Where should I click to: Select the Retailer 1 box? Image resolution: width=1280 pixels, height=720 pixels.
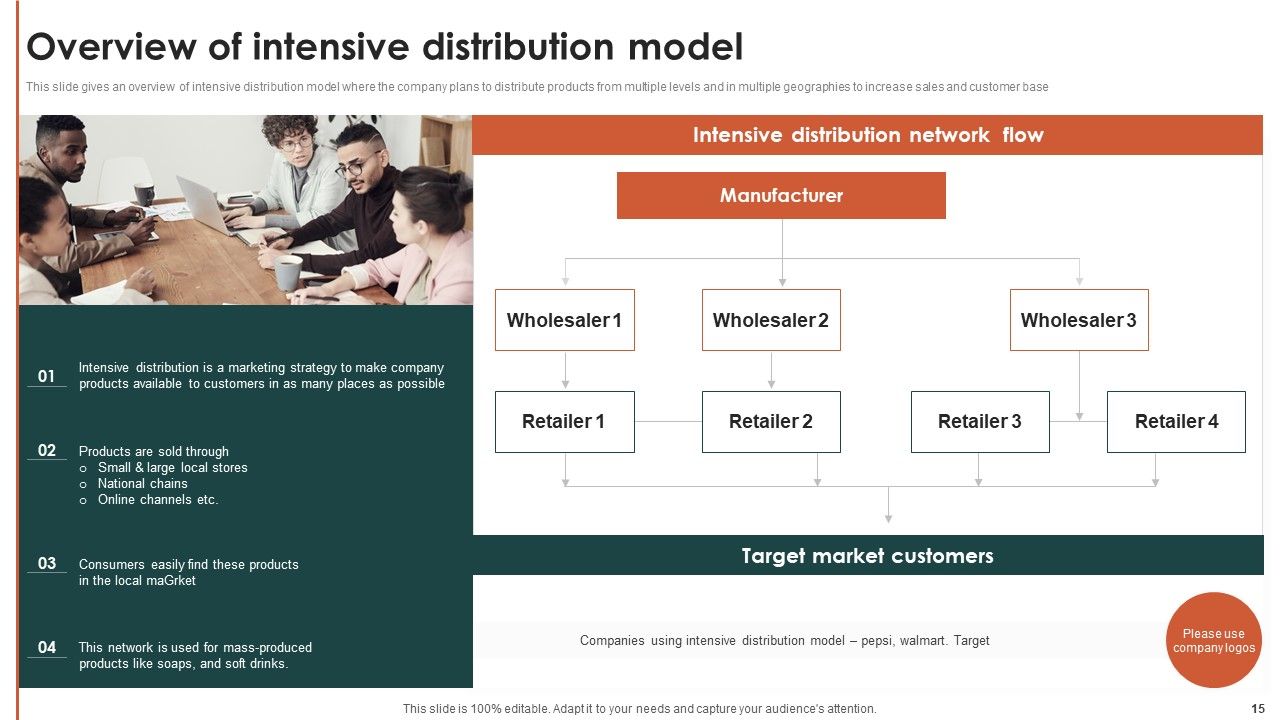tap(564, 421)
